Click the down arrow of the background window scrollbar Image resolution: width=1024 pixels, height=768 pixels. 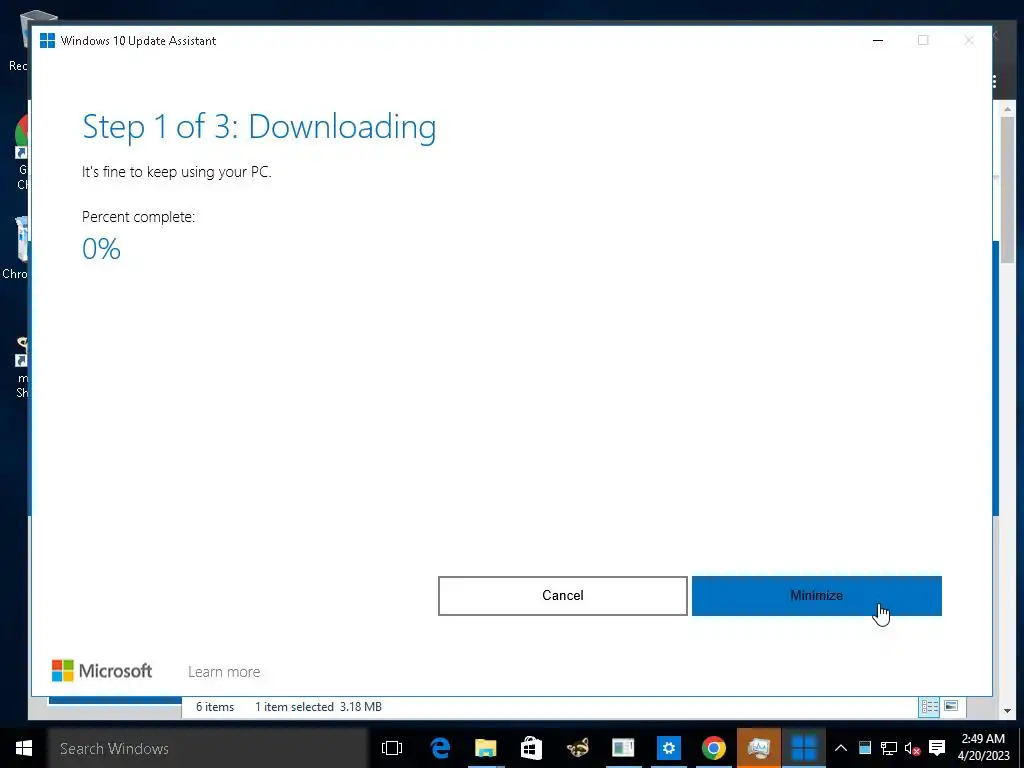tap(1008, 710)
